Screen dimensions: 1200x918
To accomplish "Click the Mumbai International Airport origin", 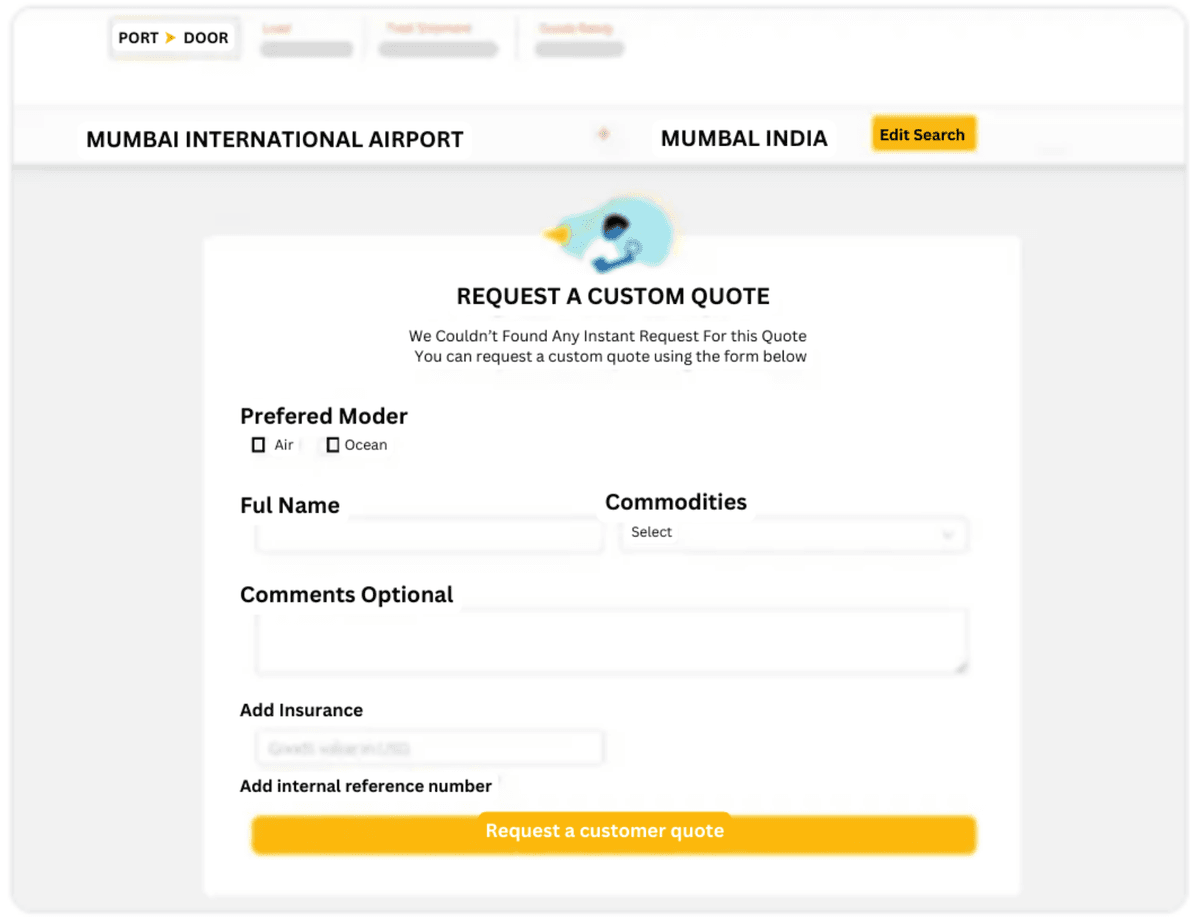I will [275, 140].
